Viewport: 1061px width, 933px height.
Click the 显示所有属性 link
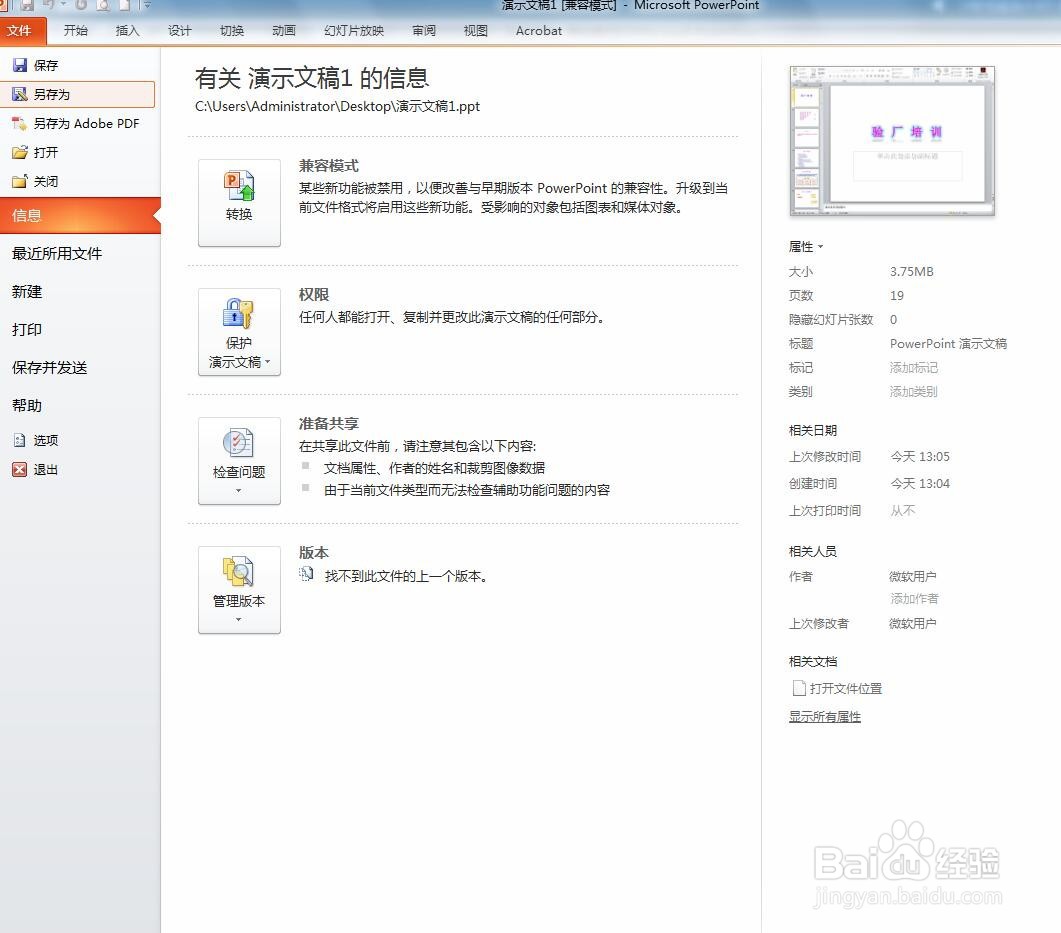tap(824, 716)
